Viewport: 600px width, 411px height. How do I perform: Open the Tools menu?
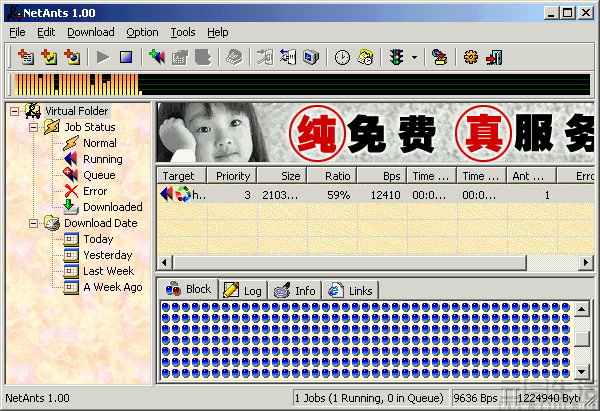(183, 32)
